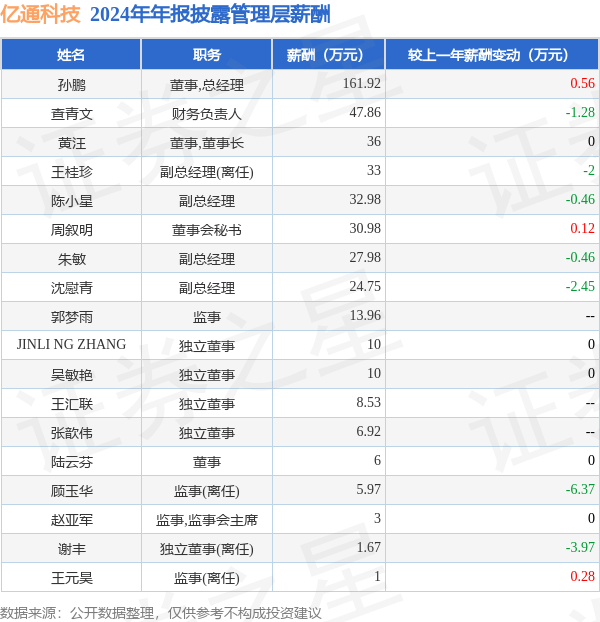Click the name 周叙明
Viewport: 600px width, 622px height.
point(71,230)
